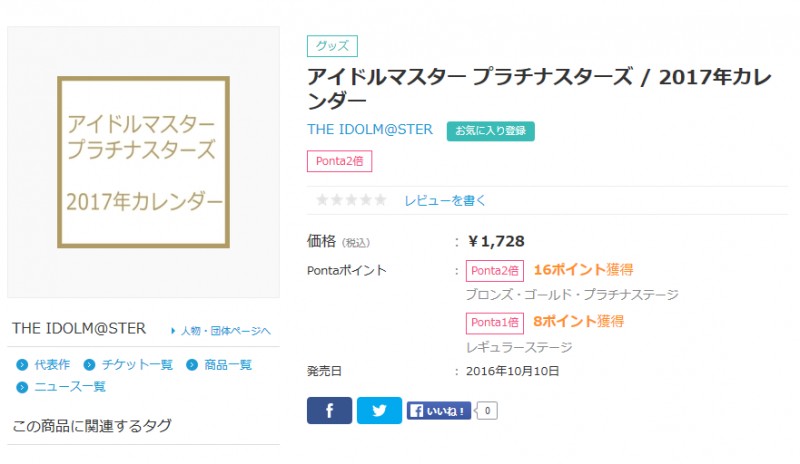Image resolution: width=800 pixels, height=464 pixels.
Task: Open the レビューを書く review link
Action: point(445,200)
